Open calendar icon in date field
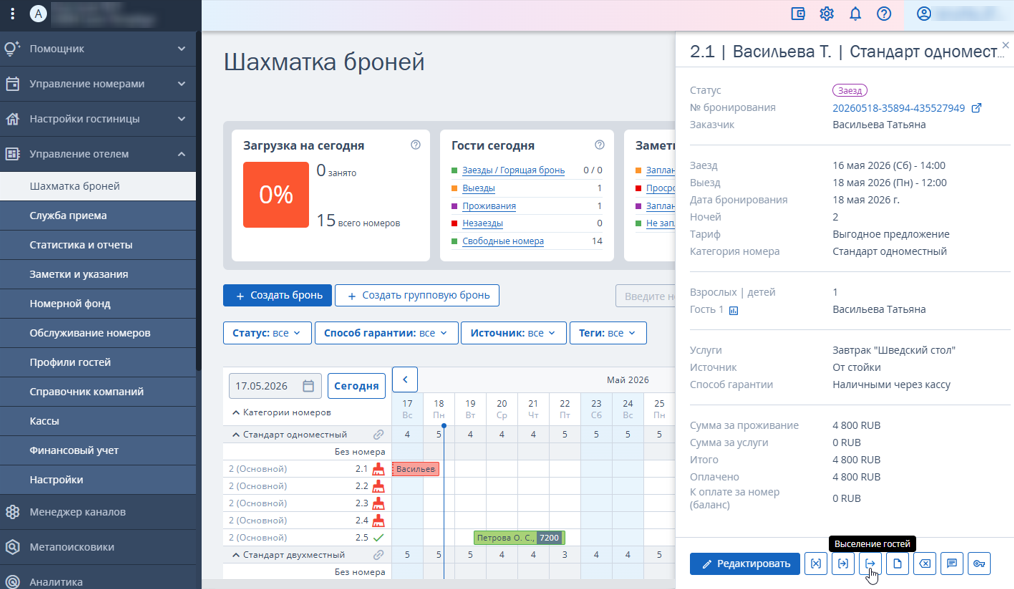This screenshot has width=1014, height=589. (308, 386)
